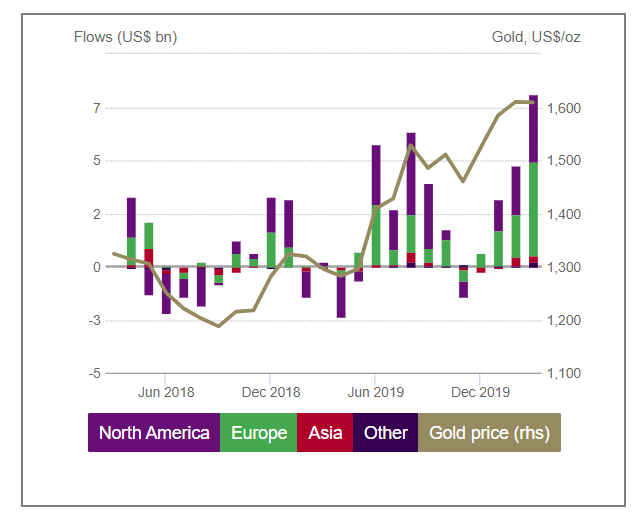
Task: Click the Jun 2018 x-axis label
Action: tap(166, 391)
